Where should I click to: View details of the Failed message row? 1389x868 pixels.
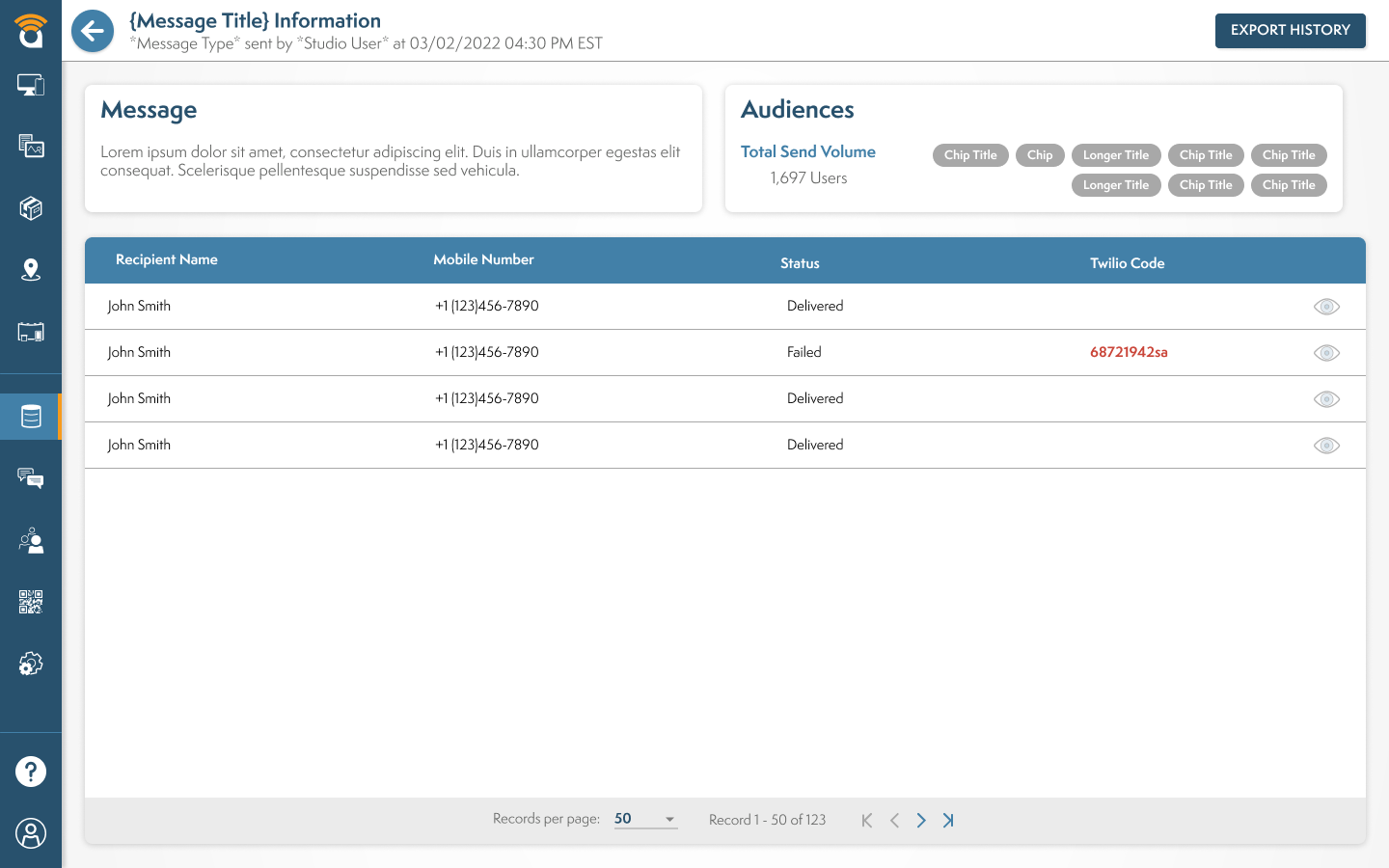pos(1327,353)
